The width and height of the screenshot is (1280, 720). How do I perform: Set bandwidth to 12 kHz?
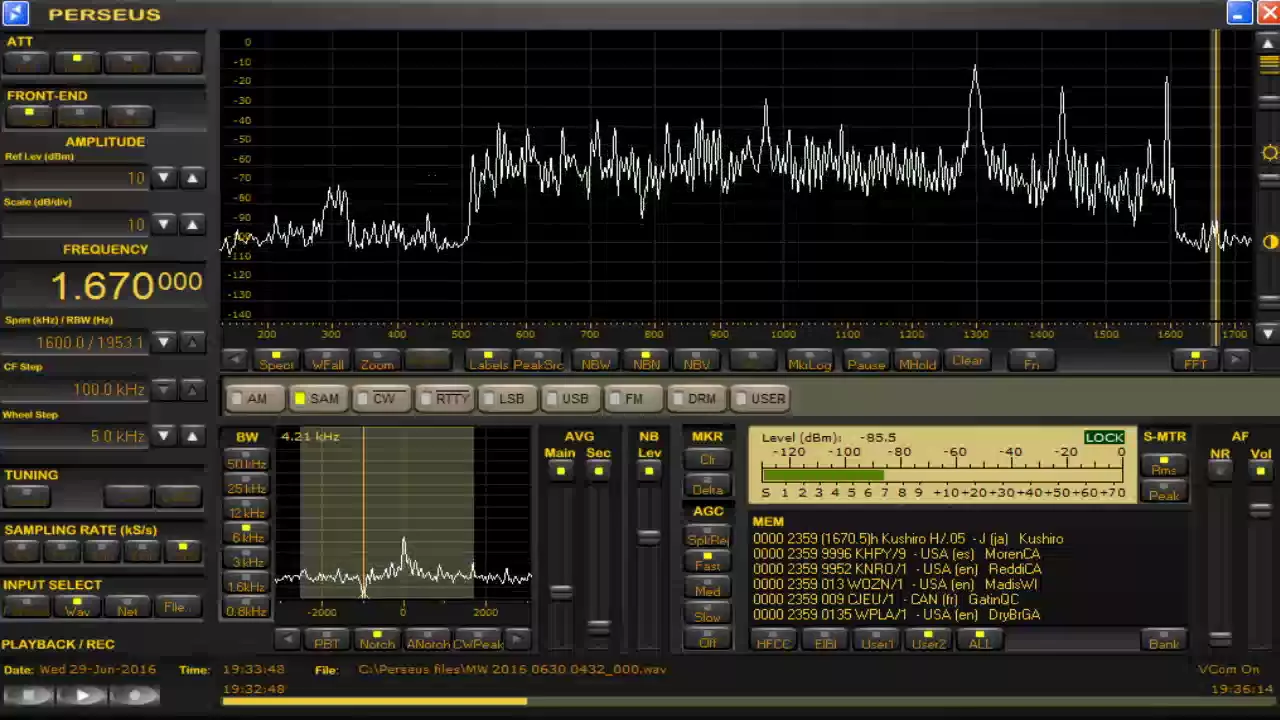point(246,511)
